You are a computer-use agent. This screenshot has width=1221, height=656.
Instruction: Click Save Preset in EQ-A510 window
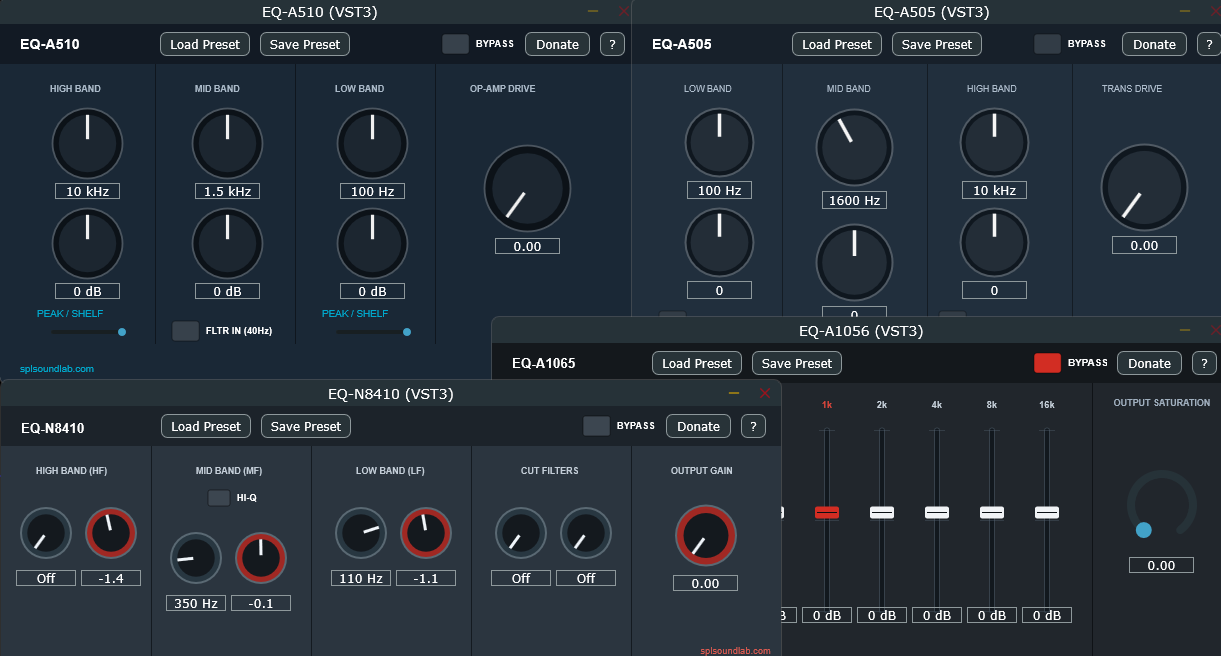(305, 44)
